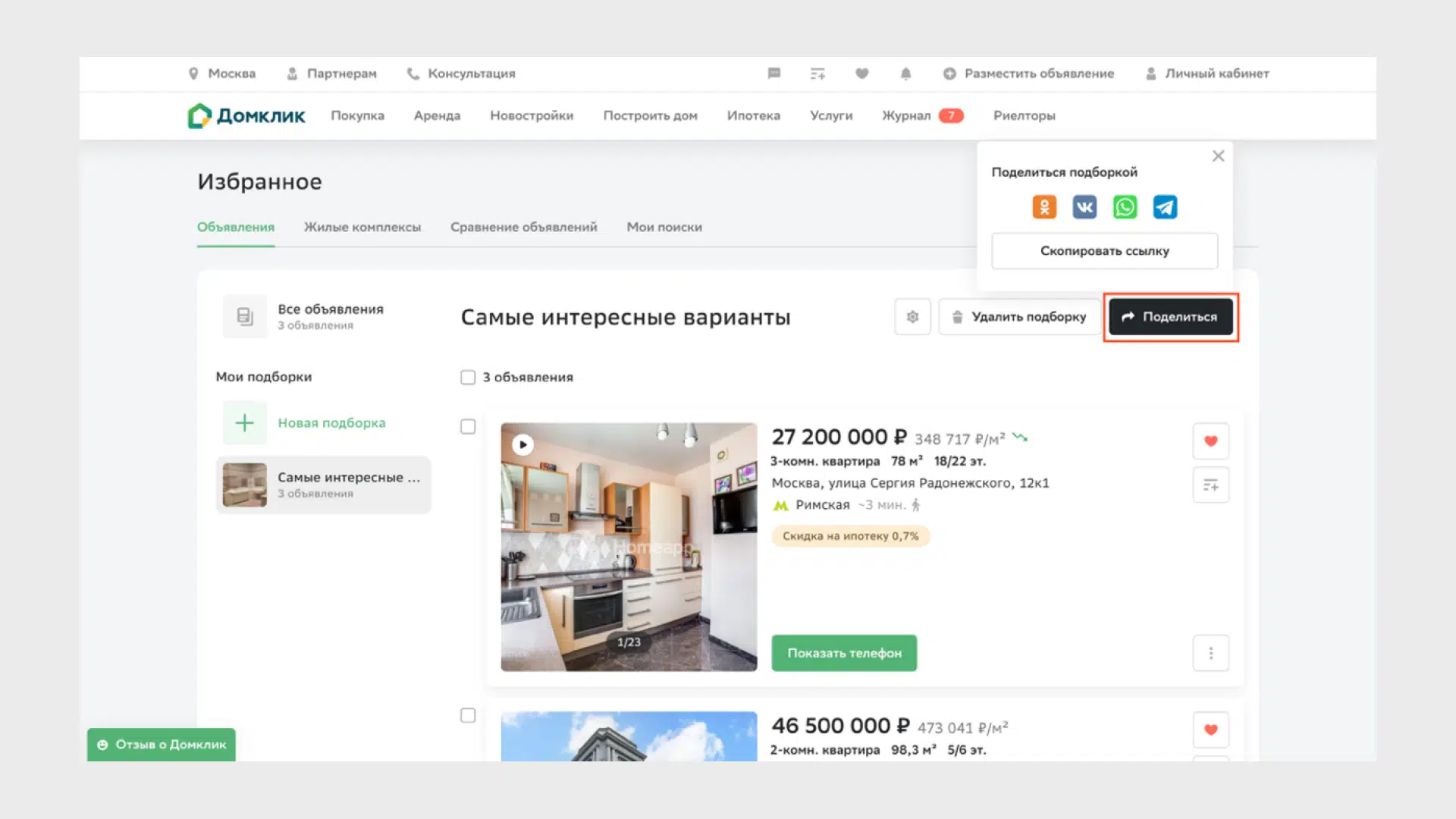The width and height of the screenshot is (1456, 819).
Task: Select Самые интересные collection in sidebar
Action: pyautogui.click(x=324, y=485)
